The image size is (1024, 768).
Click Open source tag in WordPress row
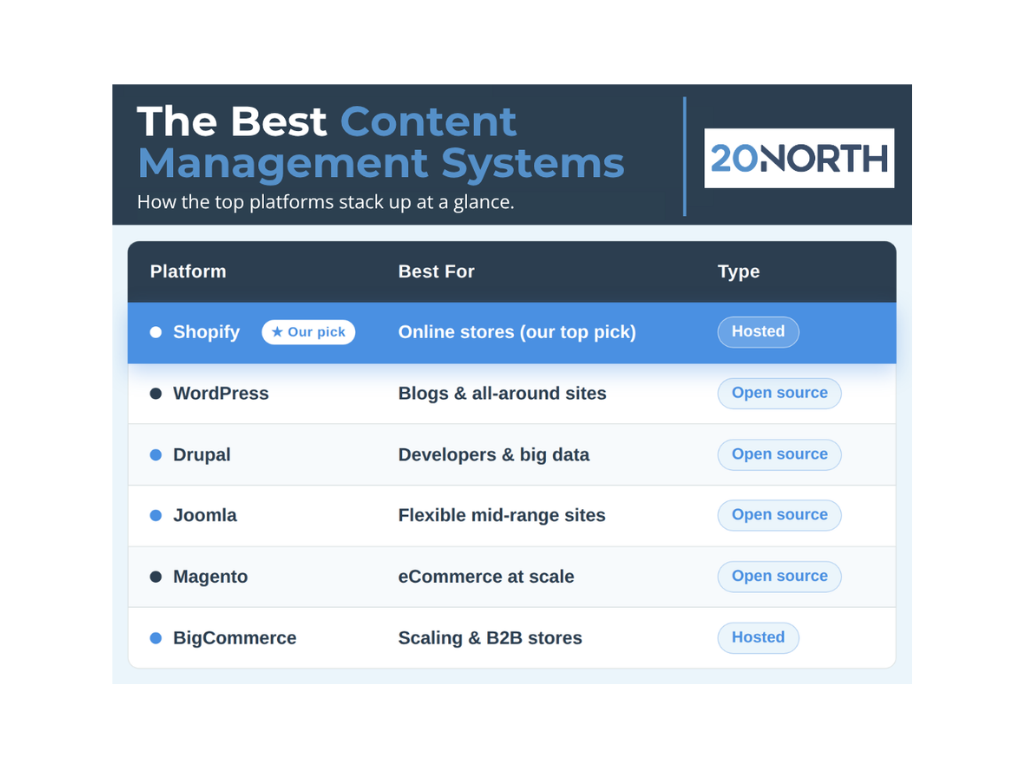click(x=779, y=393)
